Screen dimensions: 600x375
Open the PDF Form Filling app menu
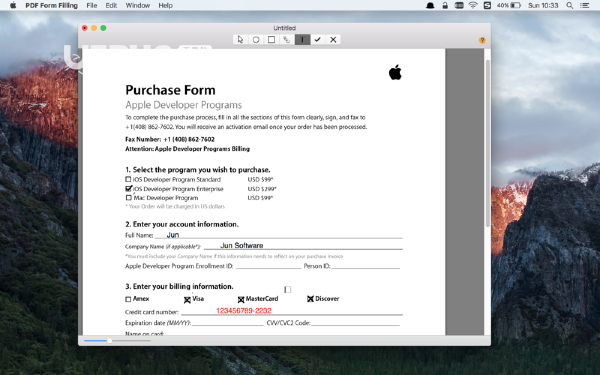tap(52, 5)
